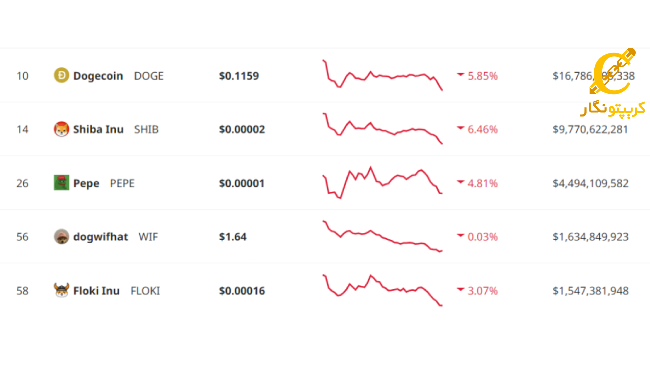This screenshot has width=650, height=365.
Task: Click the green Pepe frog icon
Action: pos(61,182)
